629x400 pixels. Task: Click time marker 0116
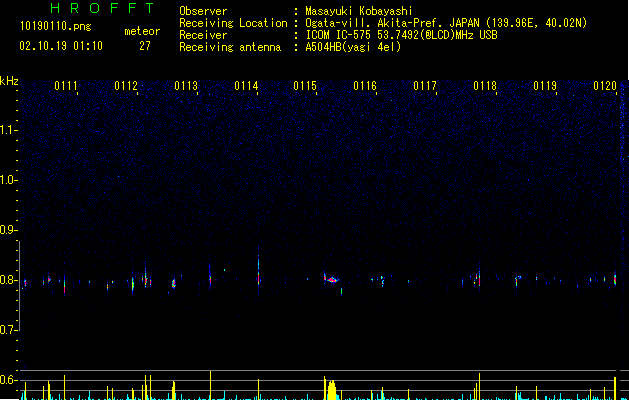[365, 86]
